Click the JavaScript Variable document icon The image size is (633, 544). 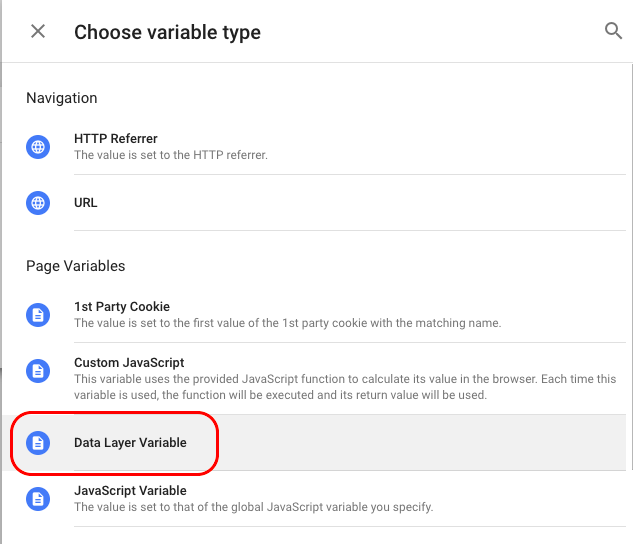tap(38, 499)
